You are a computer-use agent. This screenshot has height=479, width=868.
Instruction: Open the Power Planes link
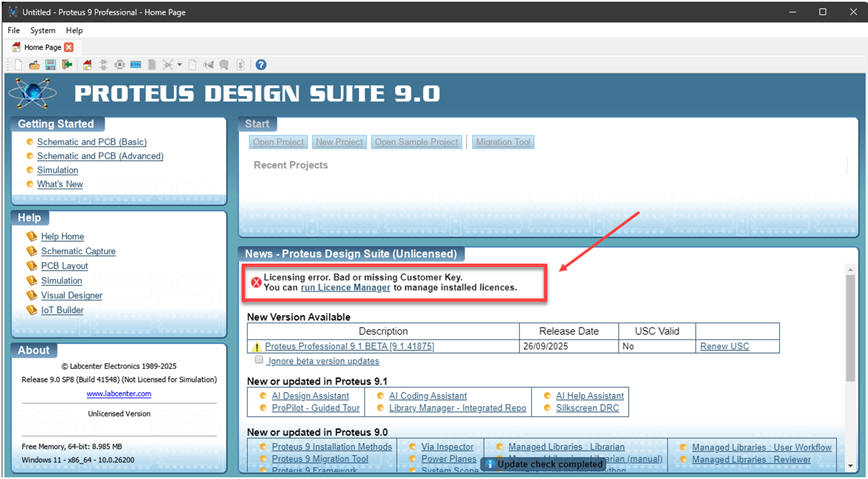tap(448, 459)
